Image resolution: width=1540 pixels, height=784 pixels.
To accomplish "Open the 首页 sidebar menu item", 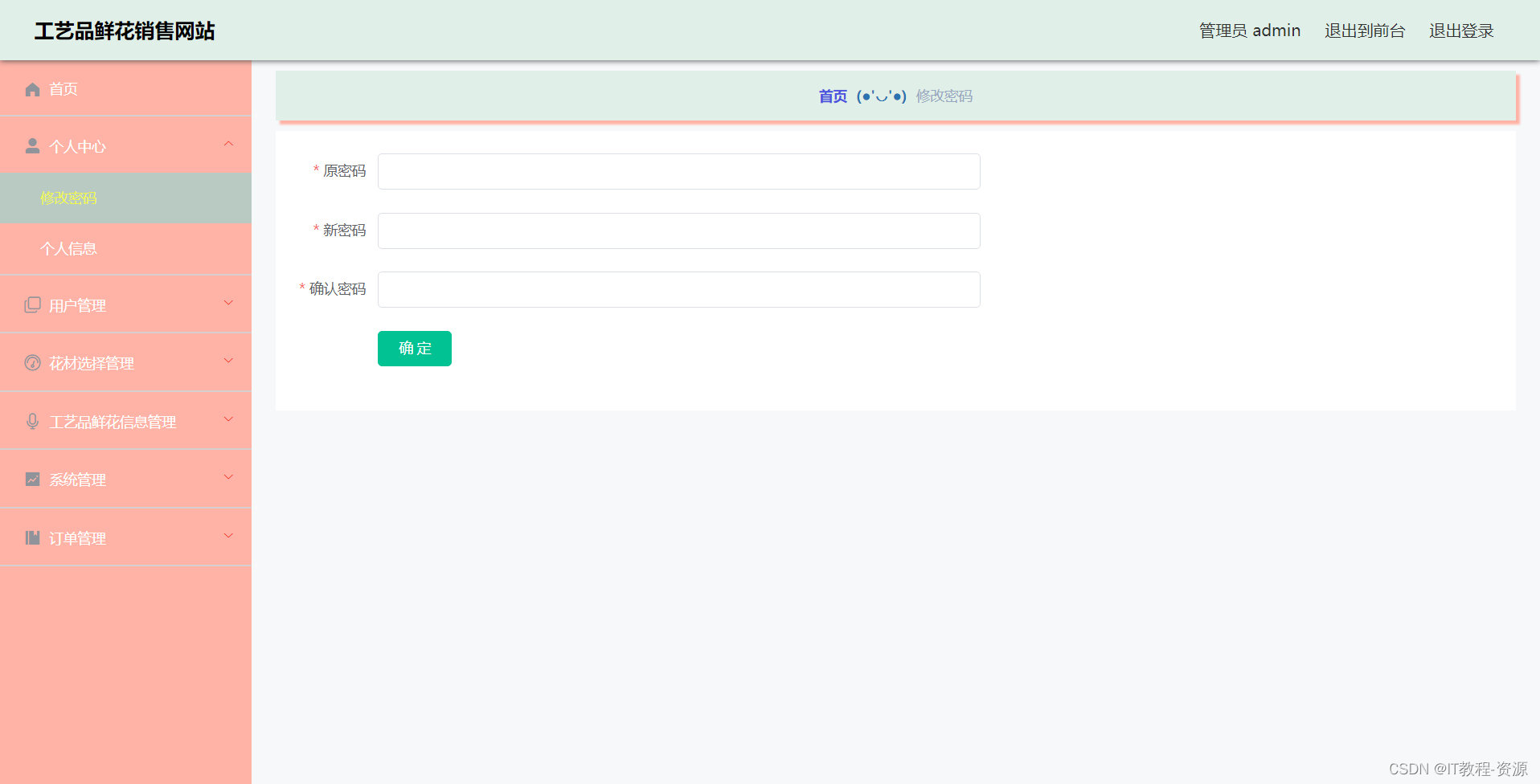I will (125, 88).
